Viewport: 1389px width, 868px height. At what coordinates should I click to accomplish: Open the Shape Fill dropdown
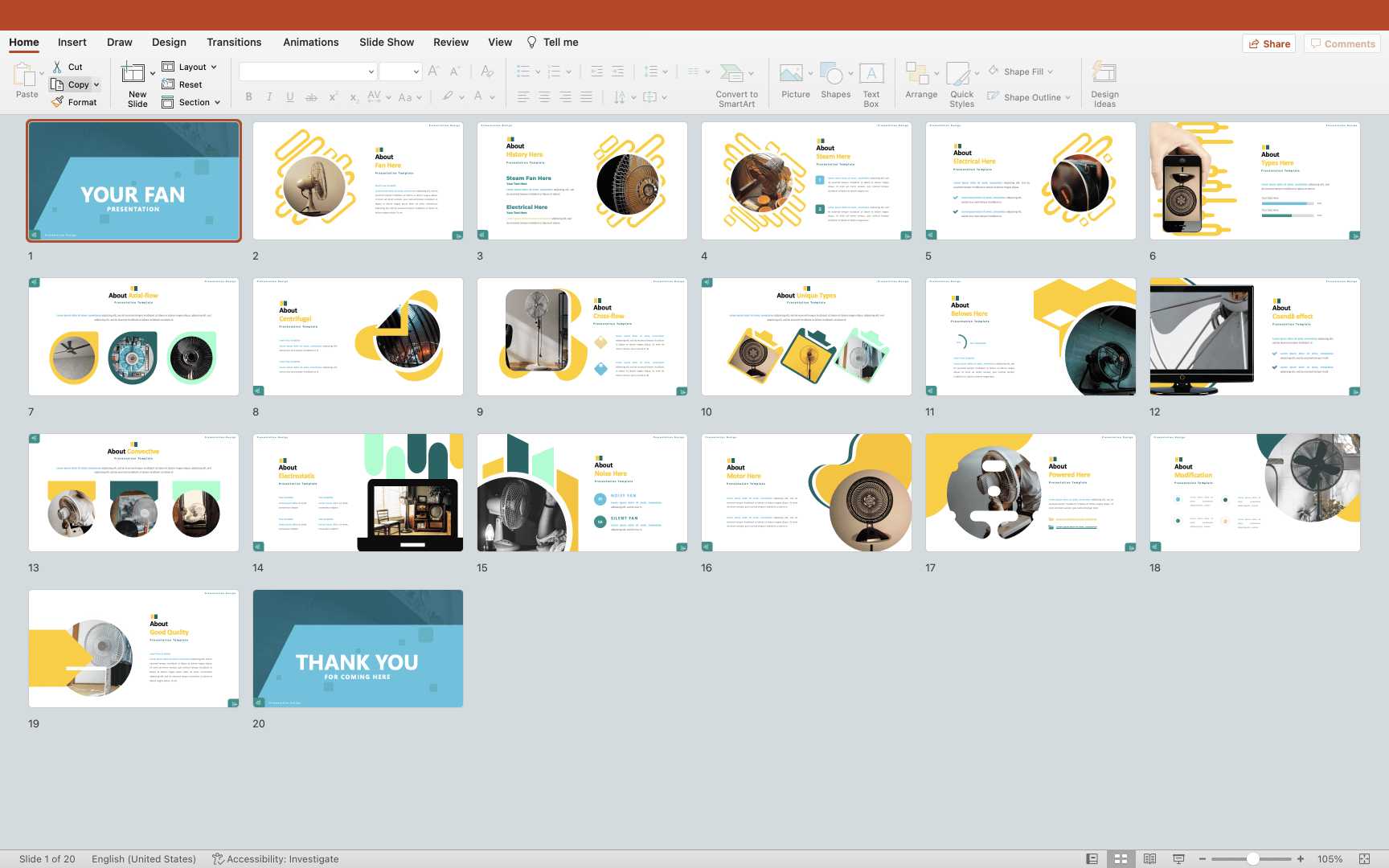point(1050,72)
